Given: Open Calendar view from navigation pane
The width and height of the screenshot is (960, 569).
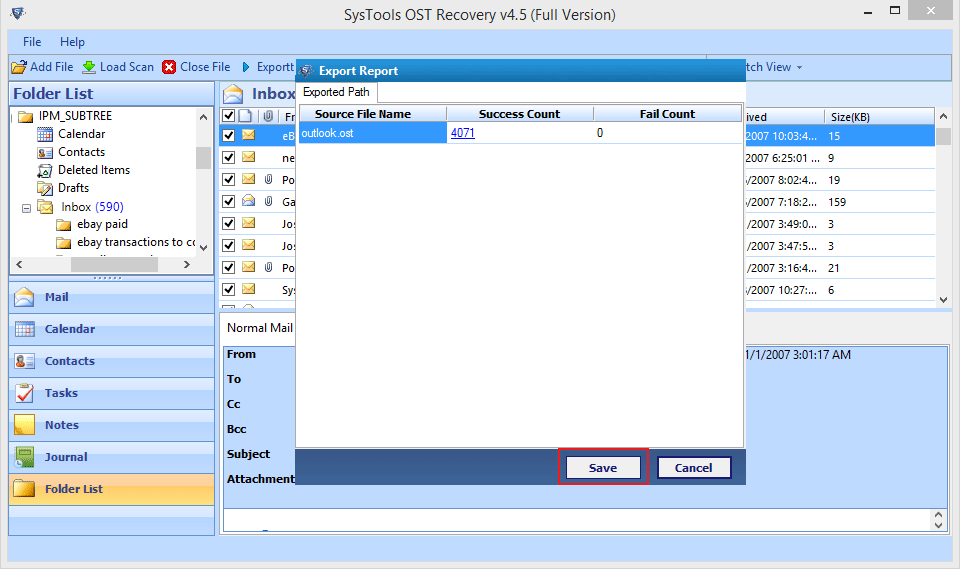Looking at the screenshot, I should (x=111, y=329).
